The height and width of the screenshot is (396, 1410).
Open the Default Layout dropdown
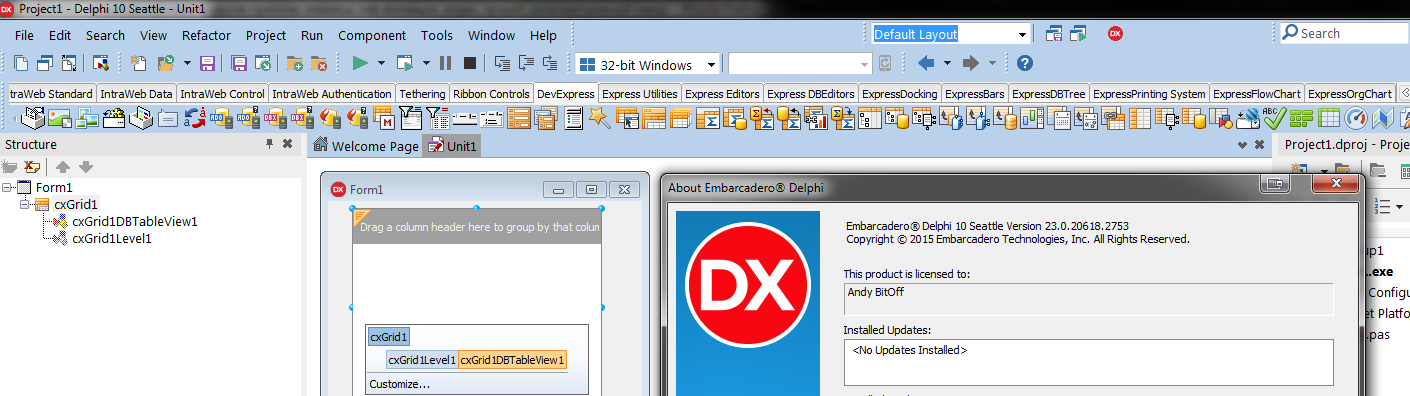1022,34
